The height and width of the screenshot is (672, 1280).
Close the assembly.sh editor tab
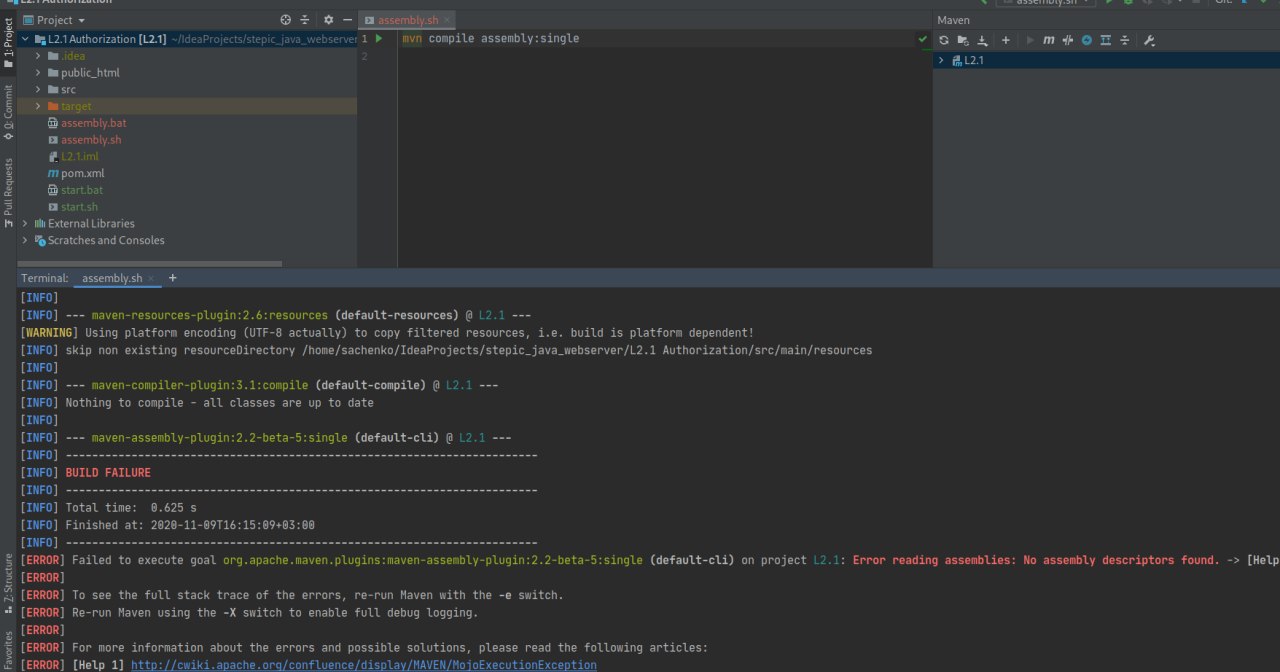(x=446, y=21)
